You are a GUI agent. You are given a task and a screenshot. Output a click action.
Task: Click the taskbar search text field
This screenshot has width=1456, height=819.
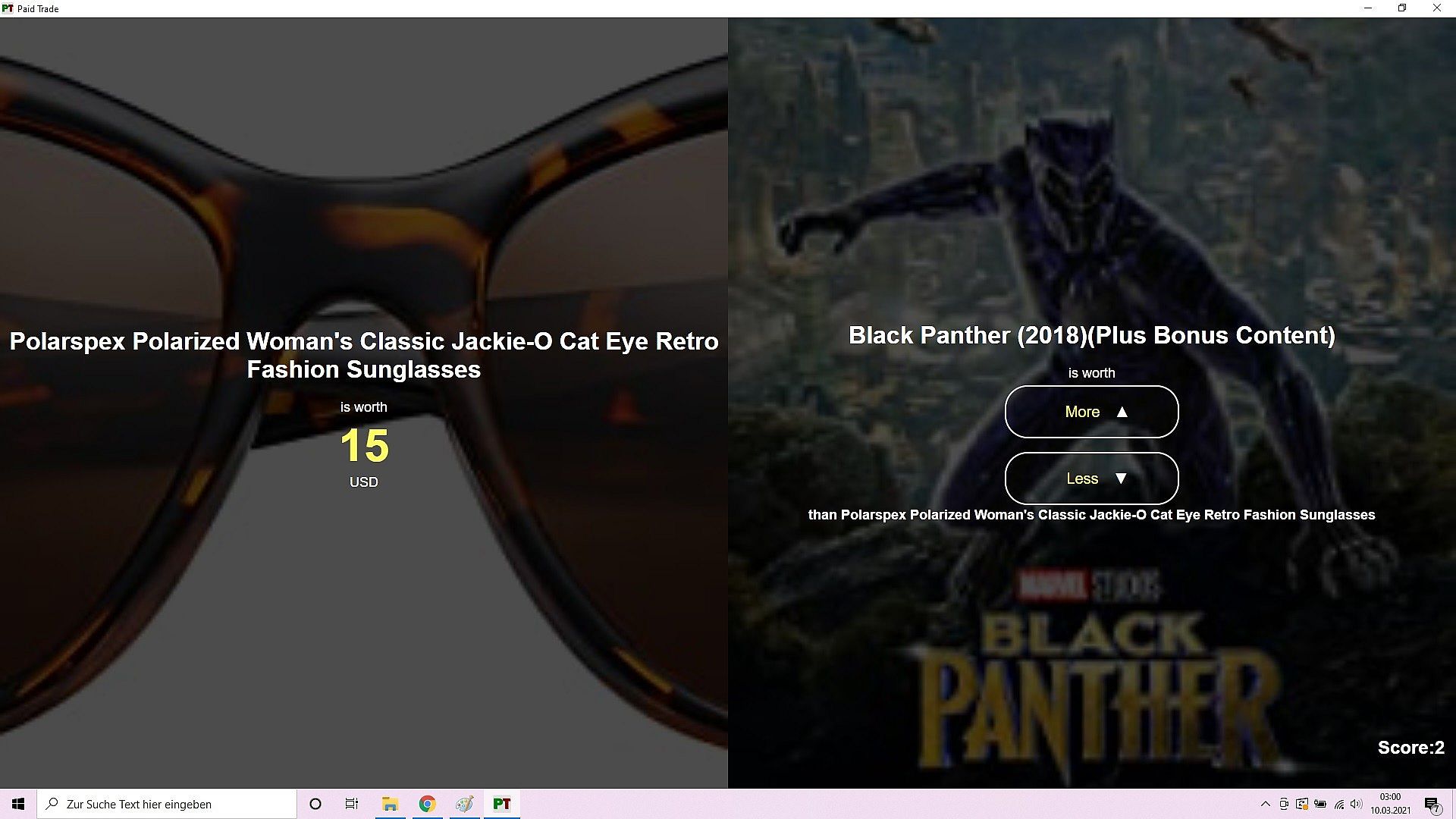click(167, 804)
